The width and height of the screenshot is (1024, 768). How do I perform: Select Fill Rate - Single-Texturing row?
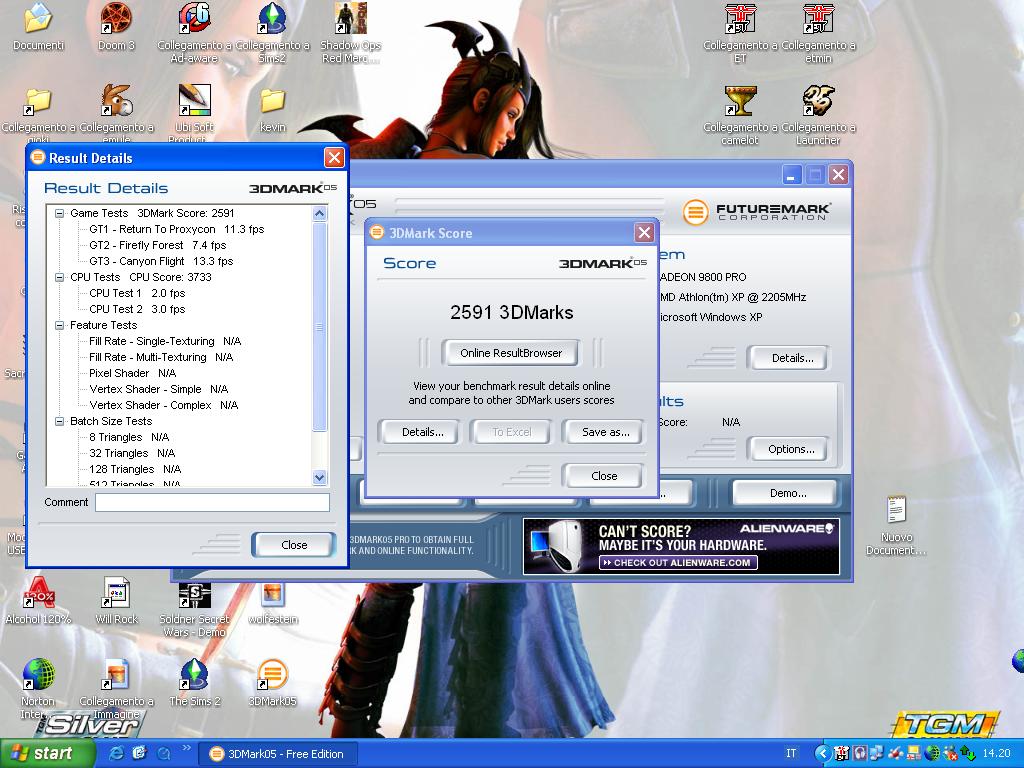(x=165, y=341)
